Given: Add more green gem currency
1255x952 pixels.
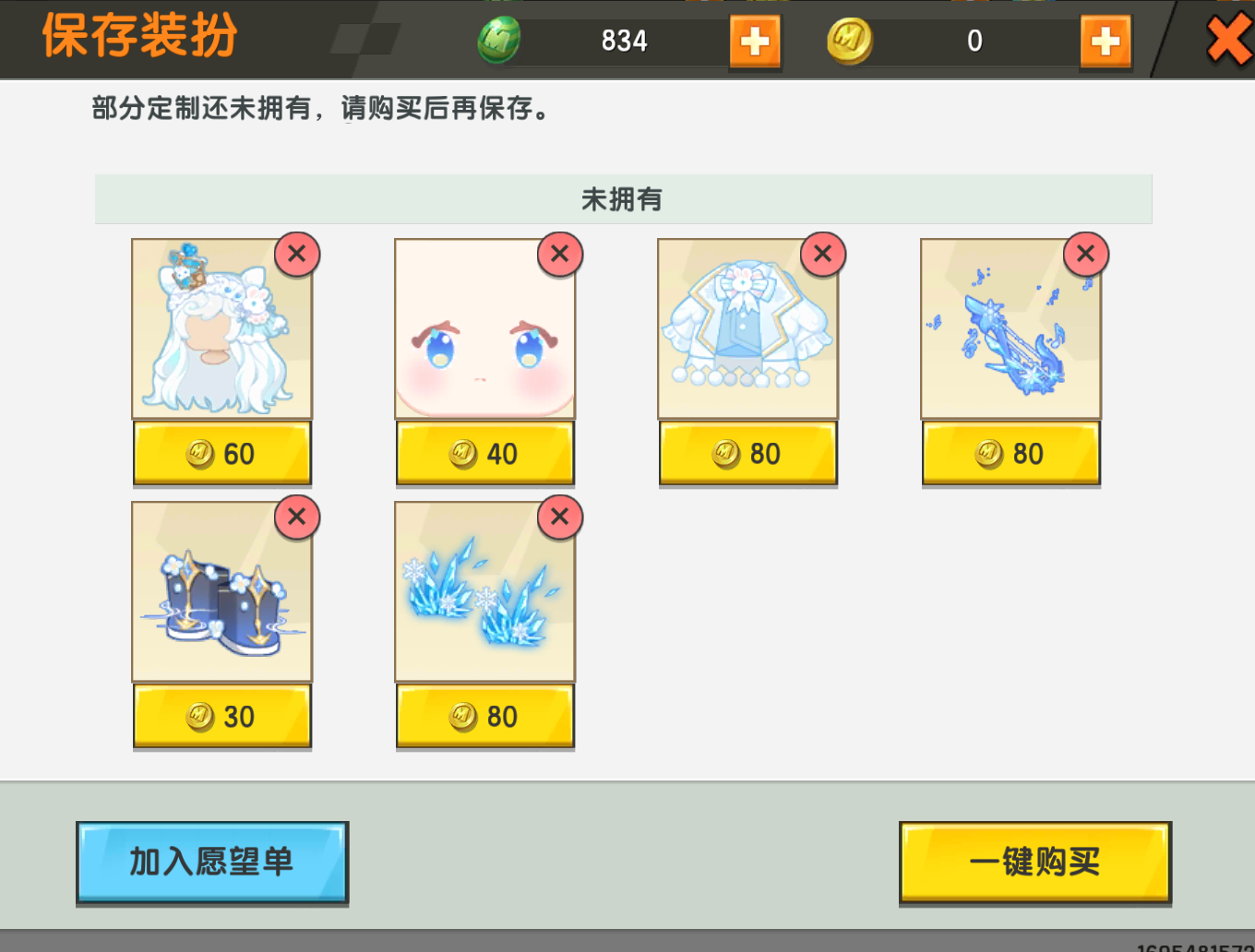Looking at the screenshot, I should (x=755, y=42).
